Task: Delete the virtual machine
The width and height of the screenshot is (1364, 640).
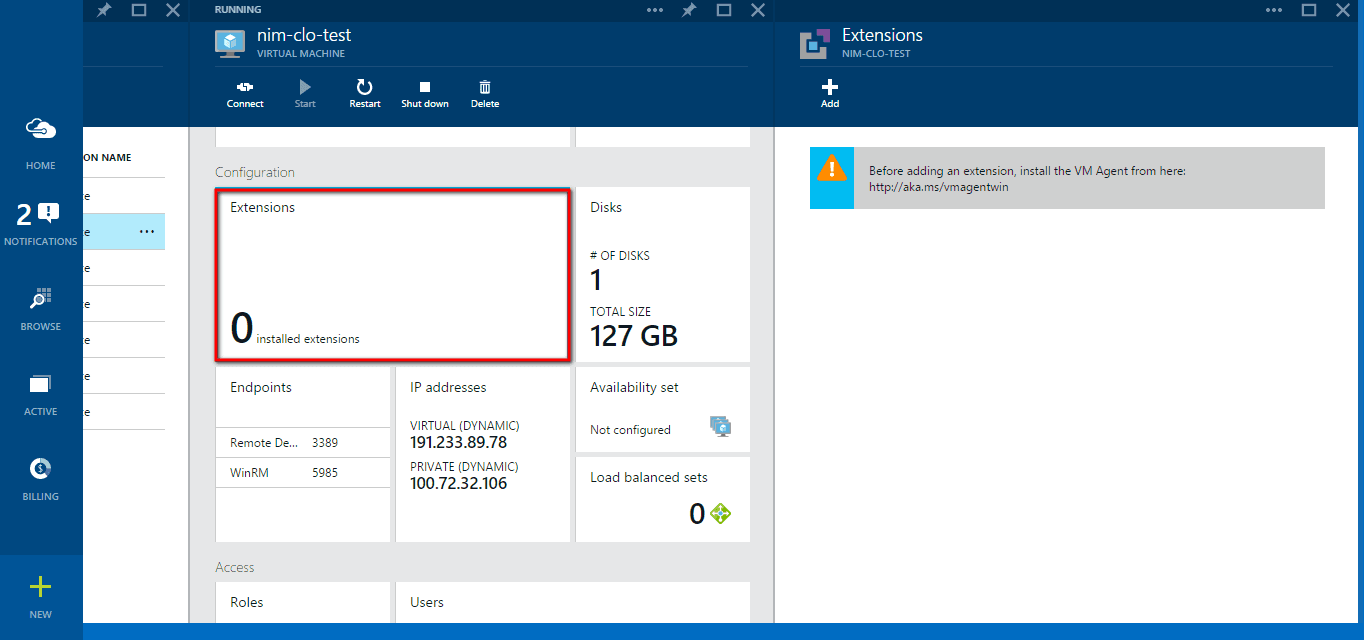Action: tap(485, 88)
